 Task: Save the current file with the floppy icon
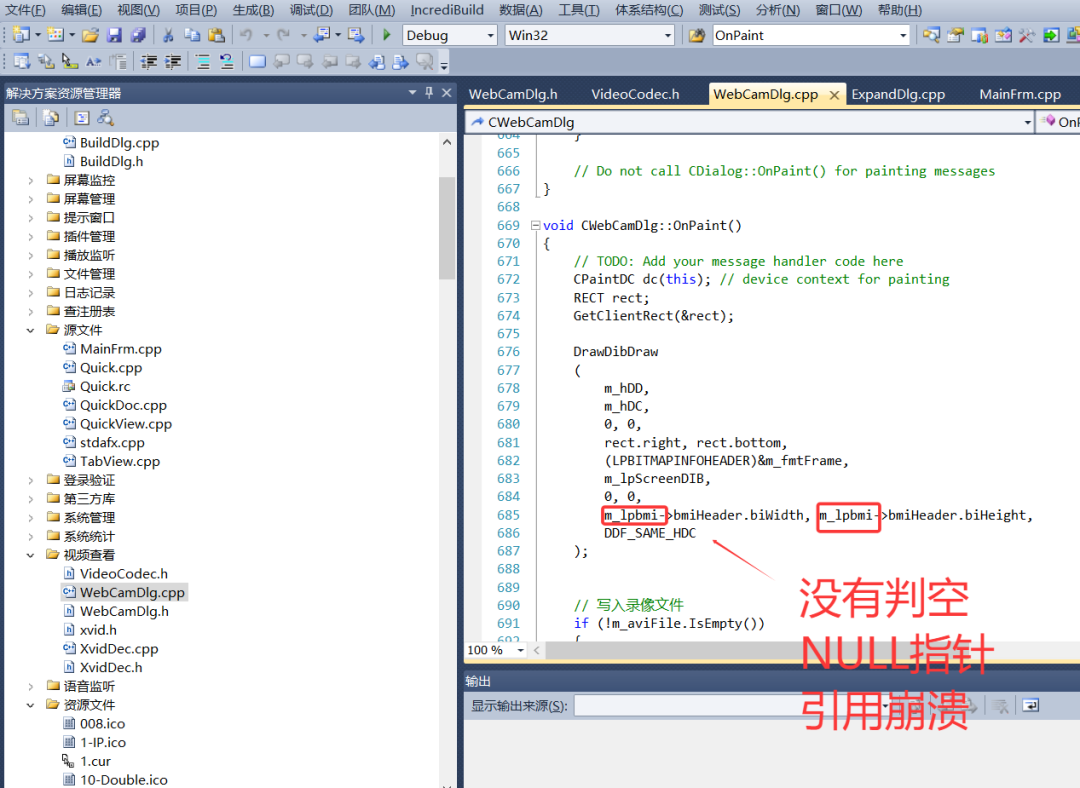pos(115,34)
